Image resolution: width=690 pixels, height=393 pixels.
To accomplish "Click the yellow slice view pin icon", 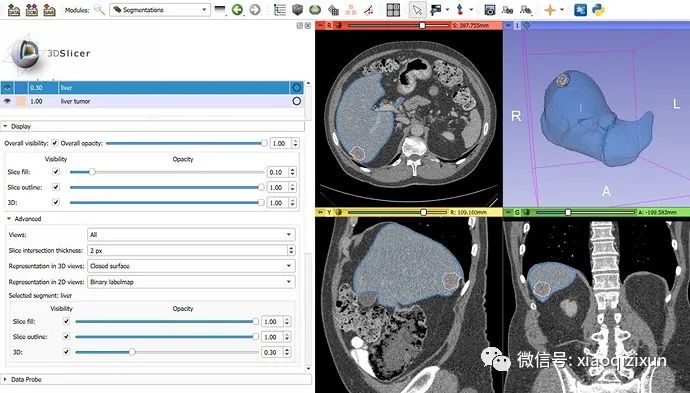I will tap(321, 212).
